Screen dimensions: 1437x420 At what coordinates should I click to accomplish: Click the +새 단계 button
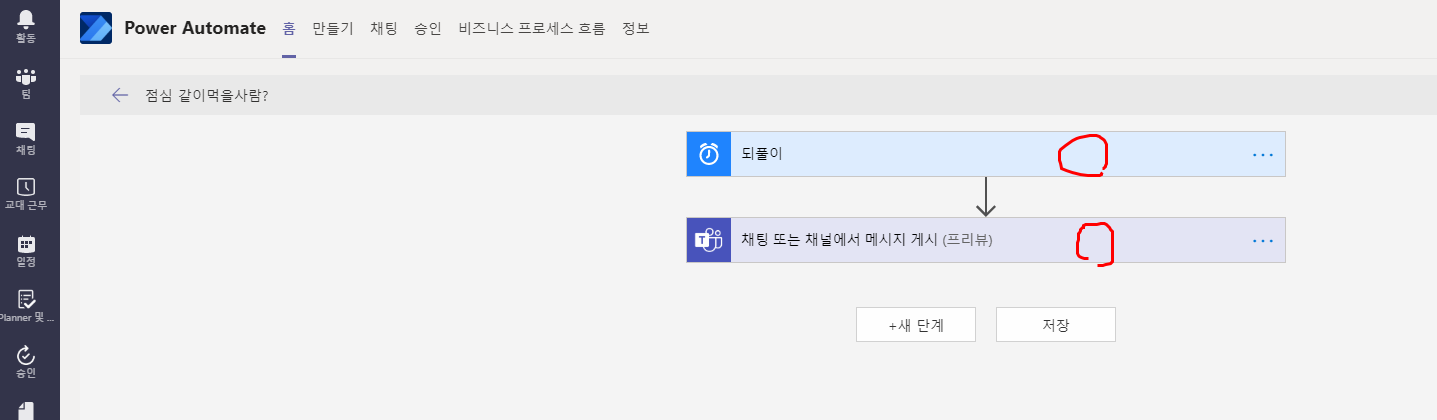coord(916,325)
